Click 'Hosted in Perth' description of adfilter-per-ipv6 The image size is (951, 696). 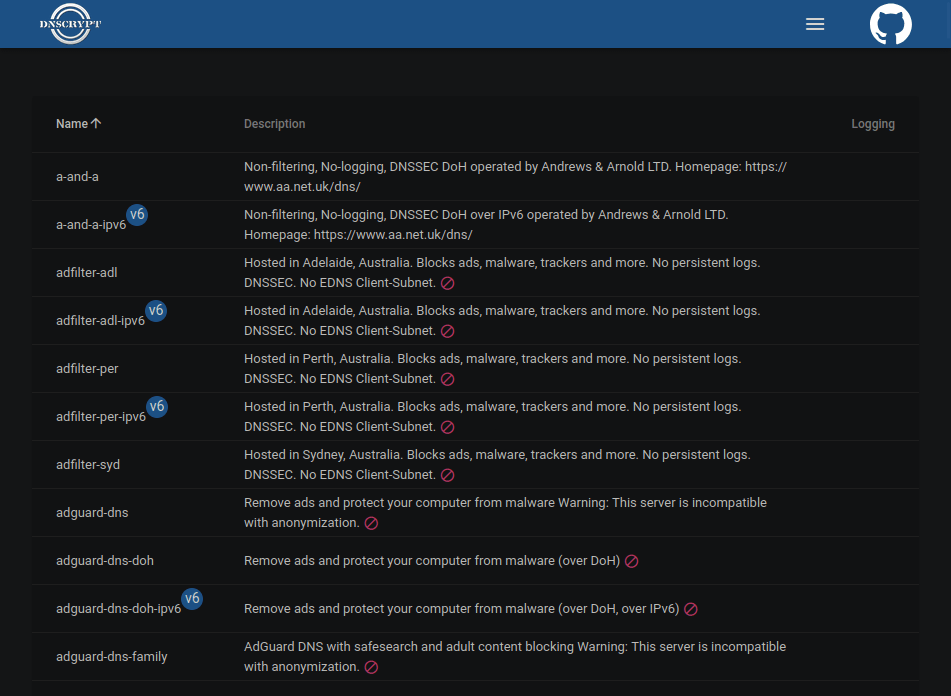tap(492, 417)
